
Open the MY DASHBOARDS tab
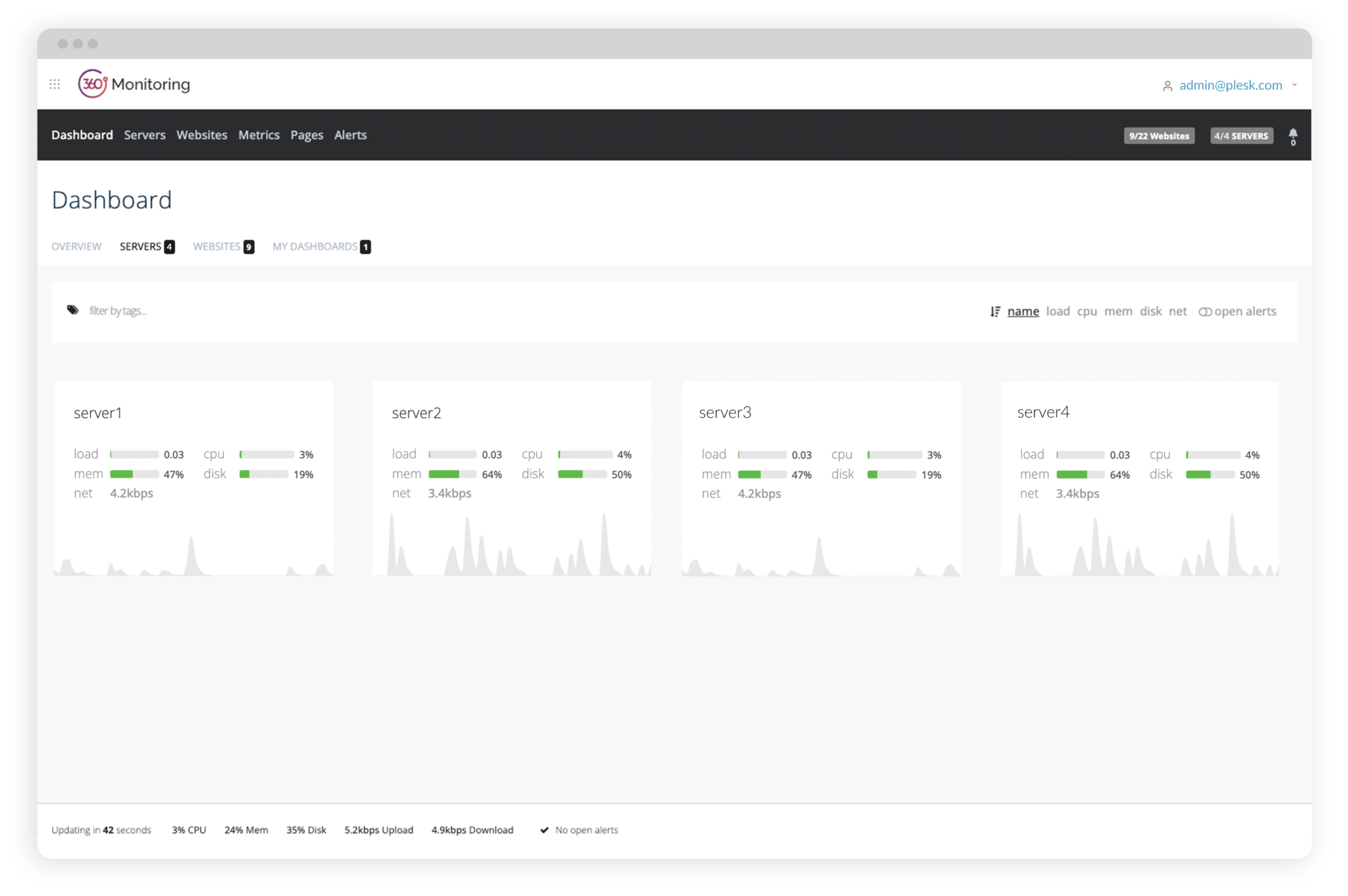click(315, 246)
